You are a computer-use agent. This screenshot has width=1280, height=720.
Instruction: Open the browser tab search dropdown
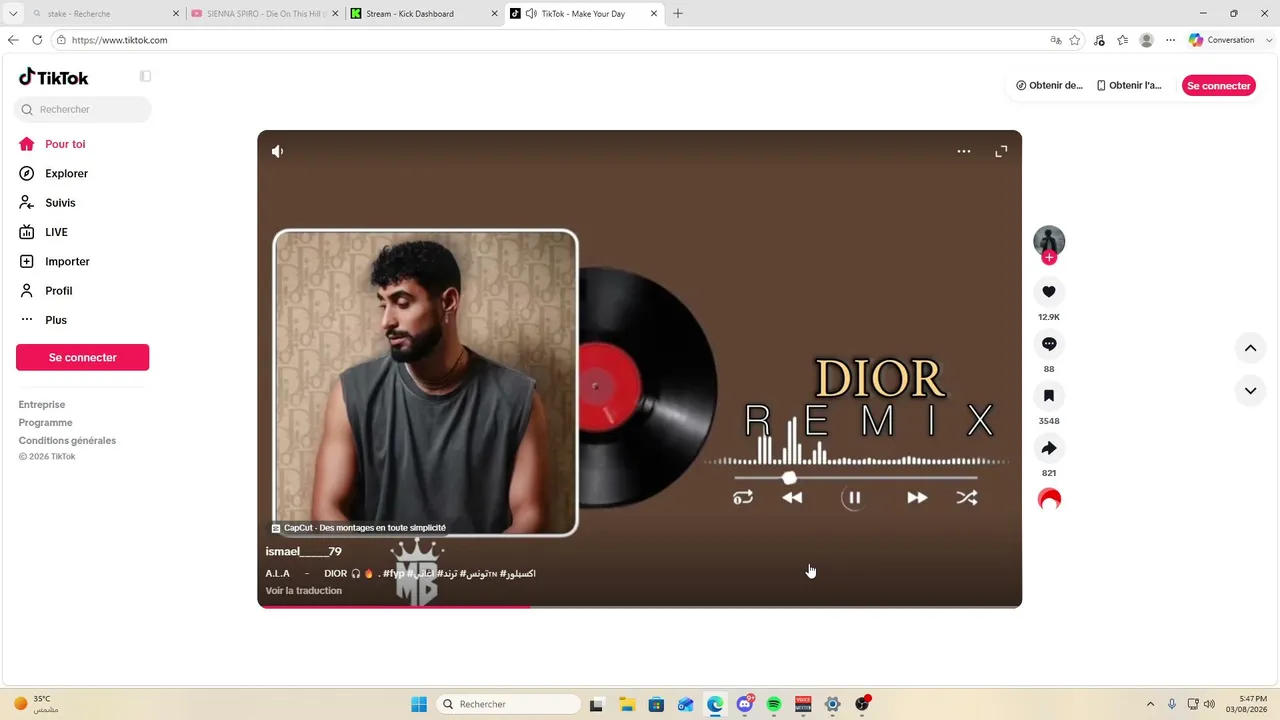tap(13, 14)
